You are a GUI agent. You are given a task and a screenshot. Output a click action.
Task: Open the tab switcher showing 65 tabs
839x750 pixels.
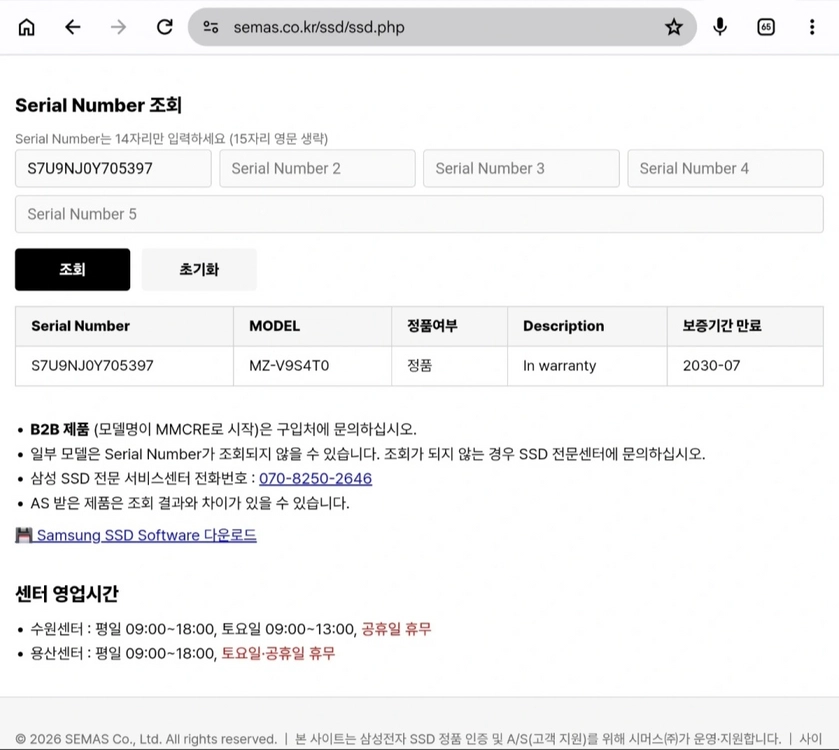pos(766,27)
